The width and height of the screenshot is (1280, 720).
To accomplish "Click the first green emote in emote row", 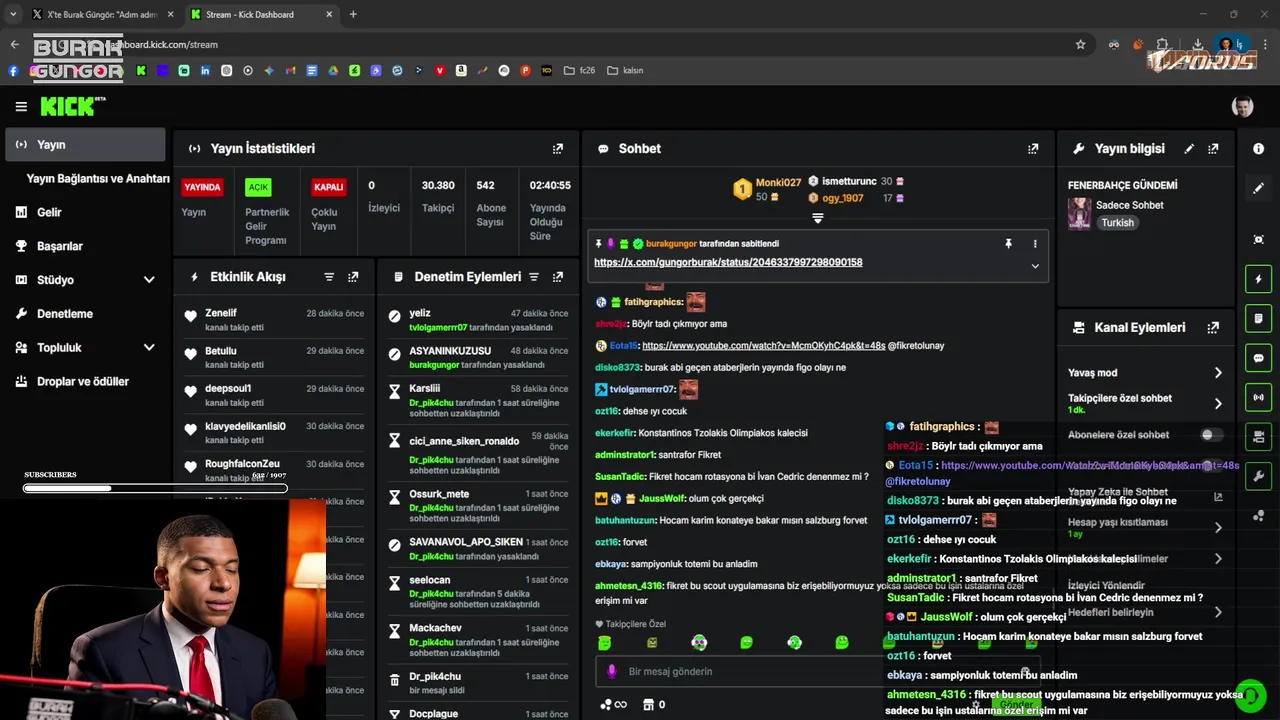I will (604, 642).
